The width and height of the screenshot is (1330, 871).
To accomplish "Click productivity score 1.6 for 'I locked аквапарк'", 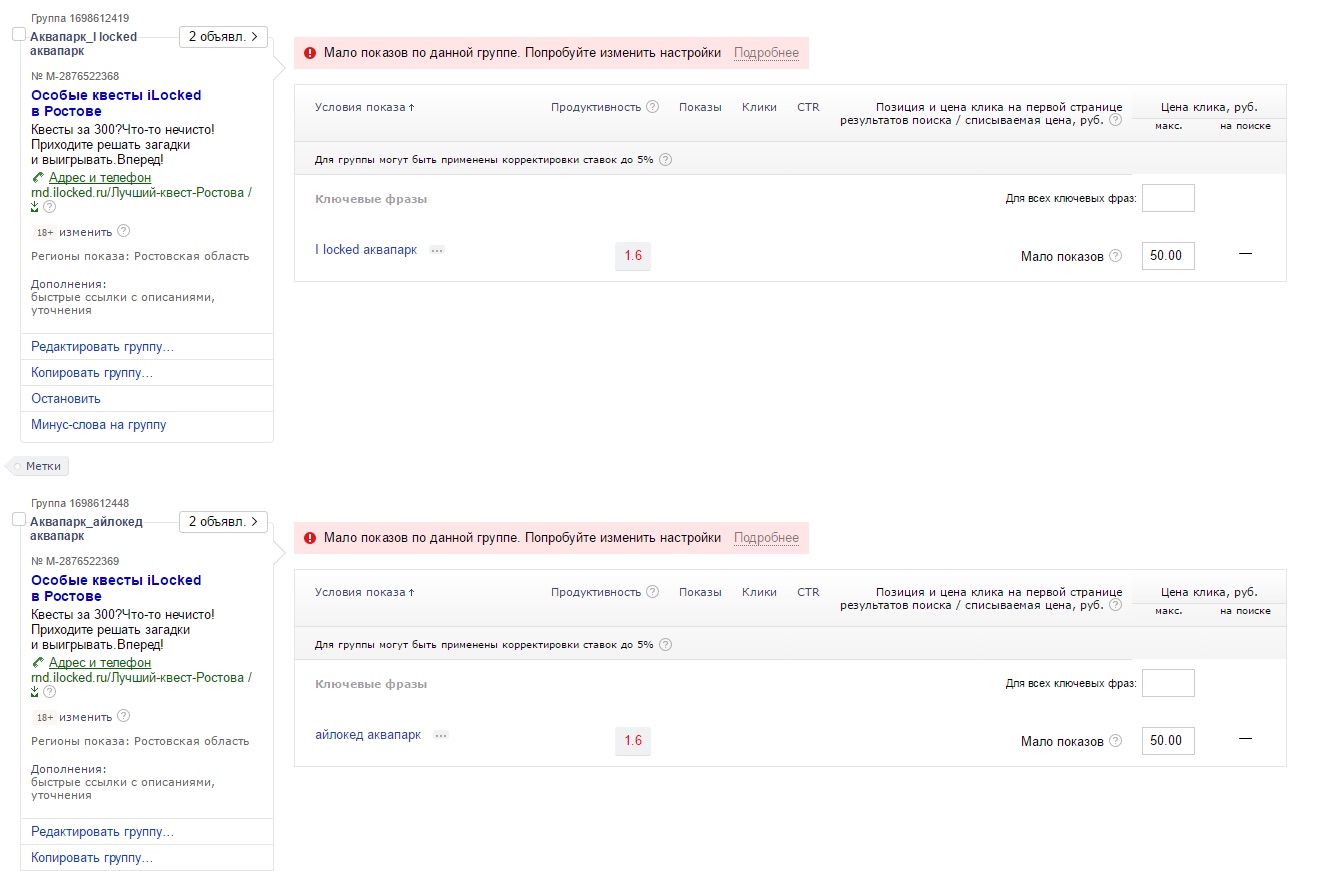I will [x=633, y=256].
